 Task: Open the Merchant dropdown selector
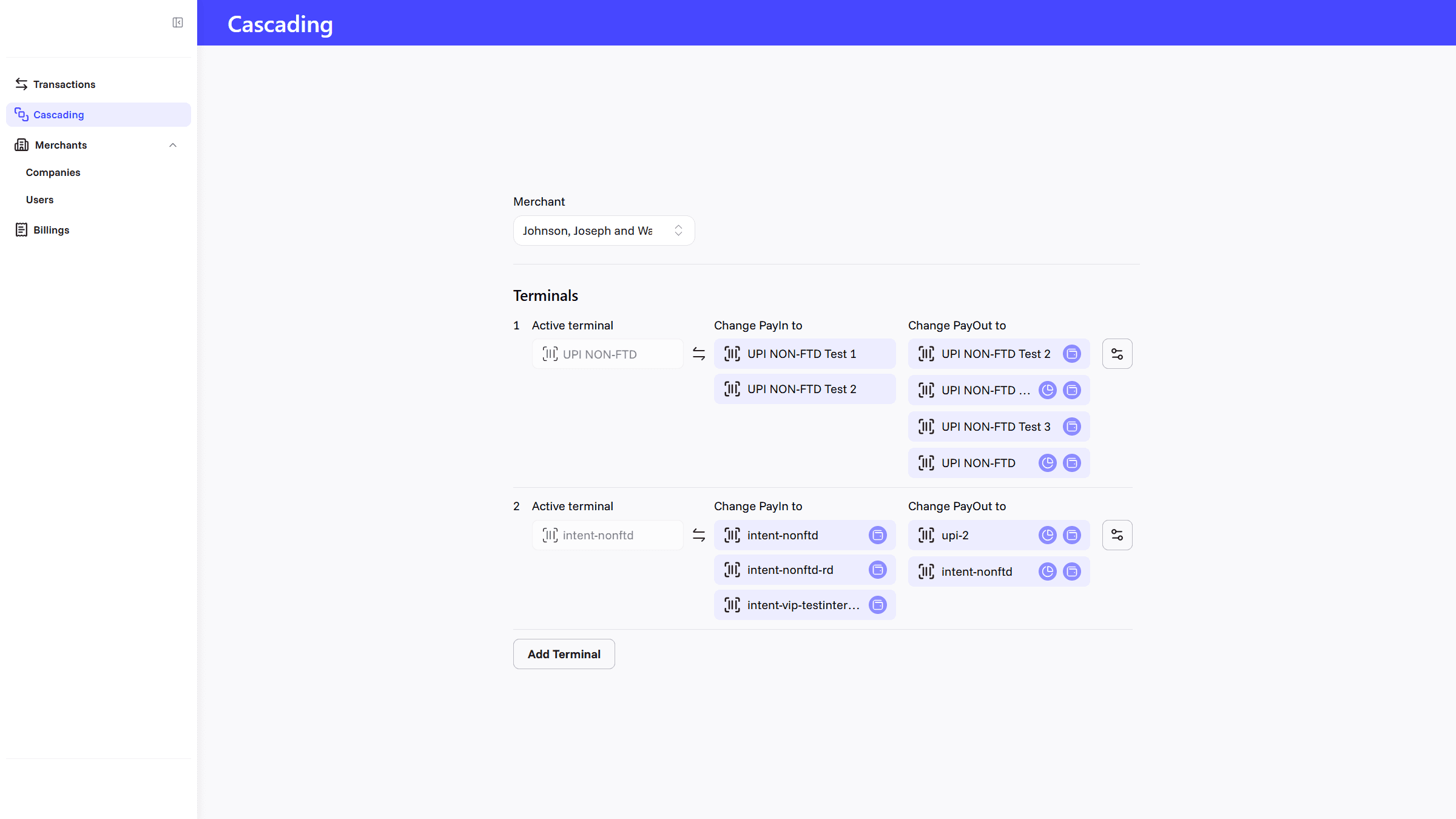pos(604,231)
